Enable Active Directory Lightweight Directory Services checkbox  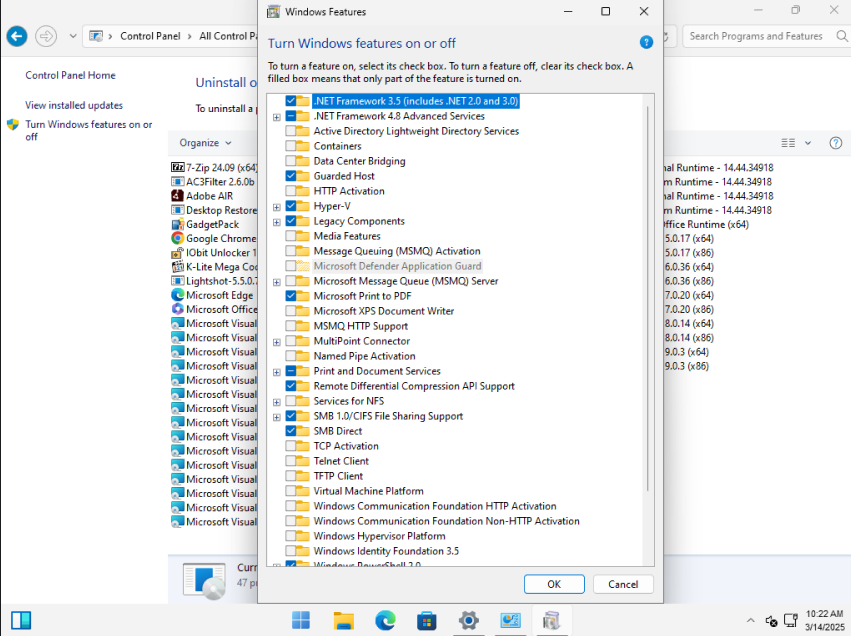pos(291,131)
